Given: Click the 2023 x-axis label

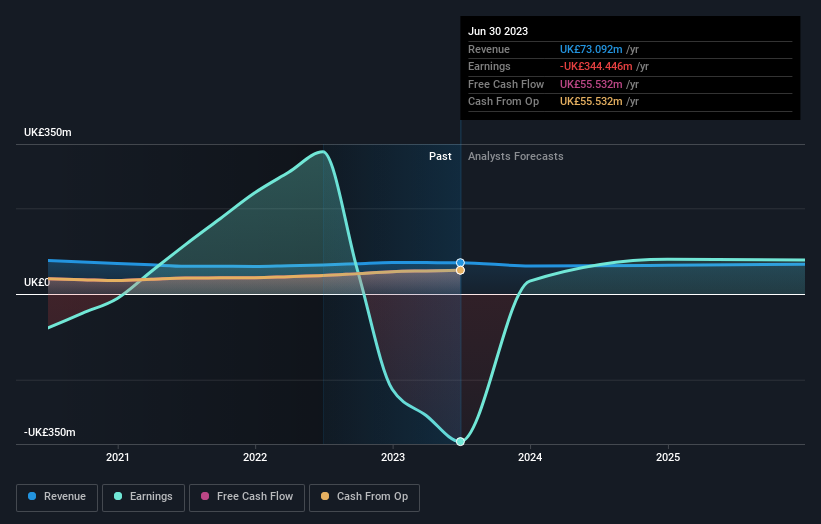Looking at the screenshot, I should pos(393,458).
